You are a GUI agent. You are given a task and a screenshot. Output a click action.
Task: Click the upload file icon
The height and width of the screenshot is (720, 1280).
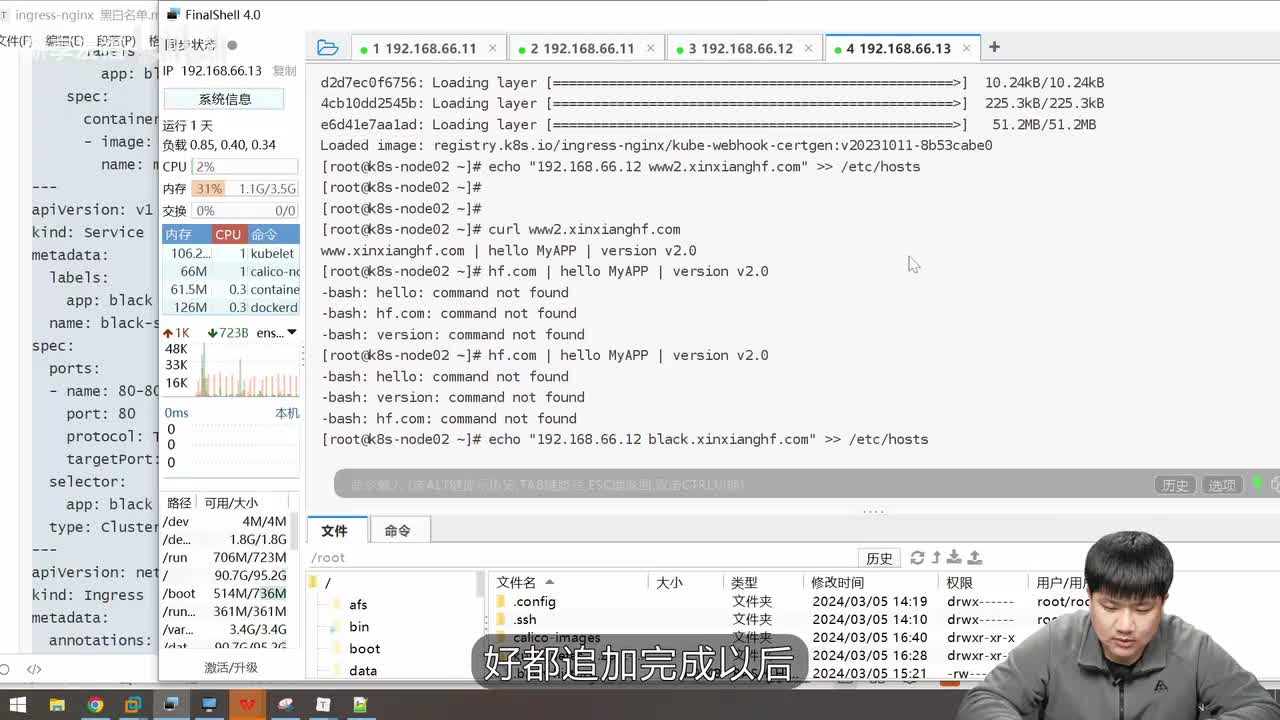pos(974,558)
